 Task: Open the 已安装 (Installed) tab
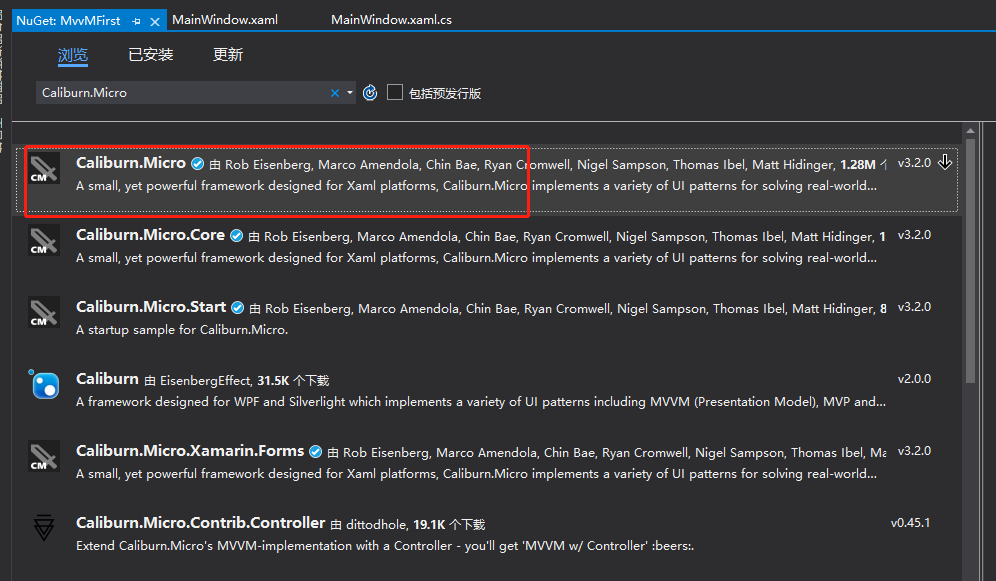151,55
